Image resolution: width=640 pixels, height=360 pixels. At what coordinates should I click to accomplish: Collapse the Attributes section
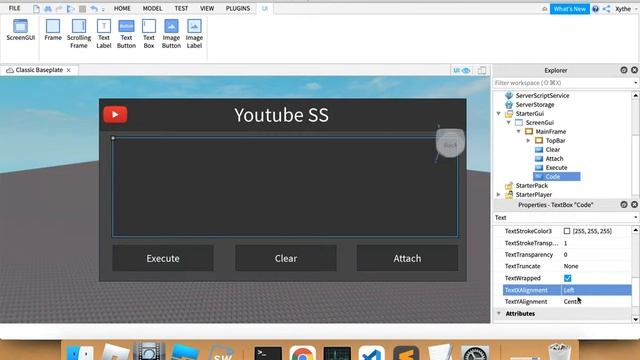[x=499, y=313]
